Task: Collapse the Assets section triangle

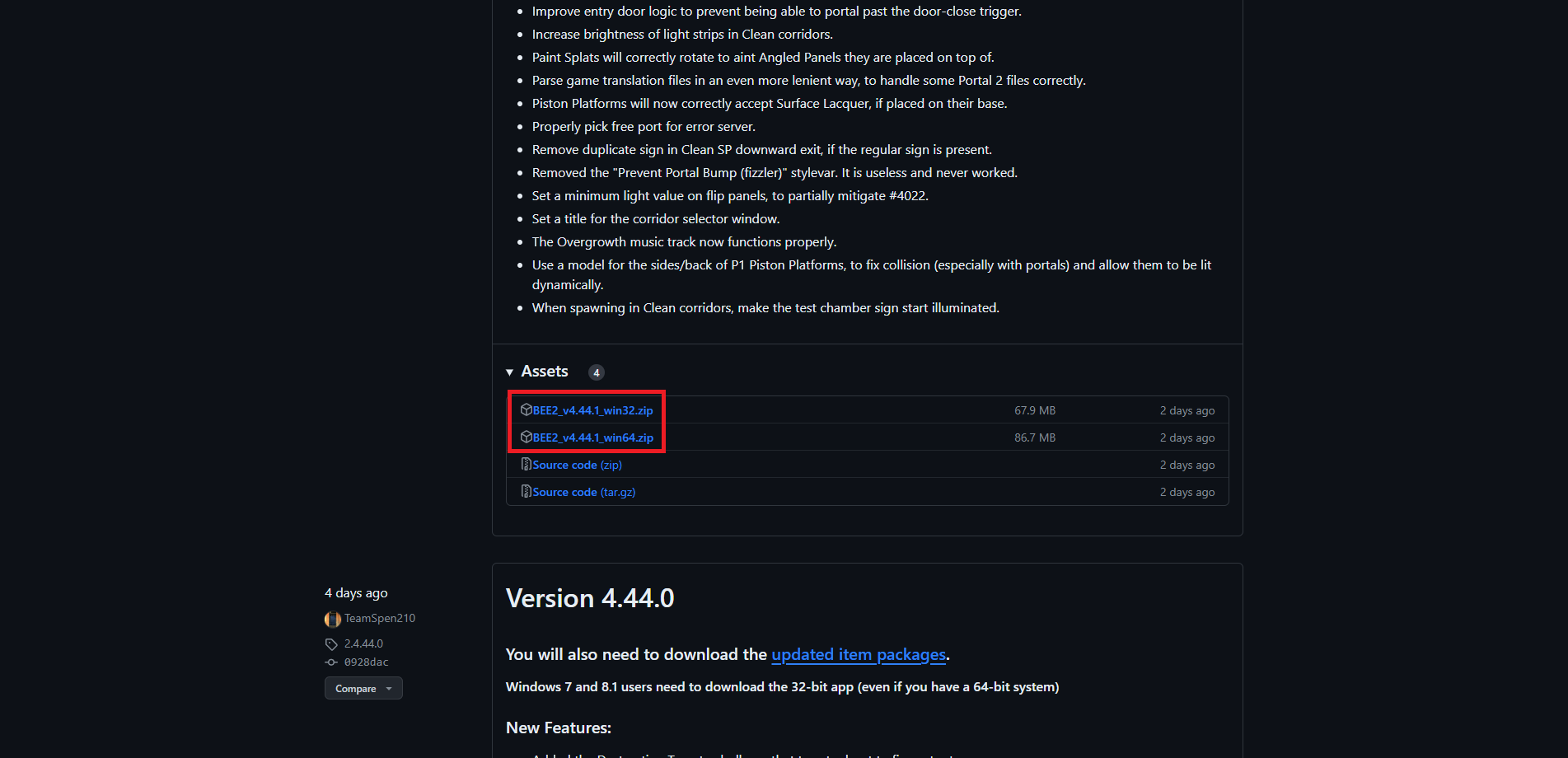Action: coord(510,372)
